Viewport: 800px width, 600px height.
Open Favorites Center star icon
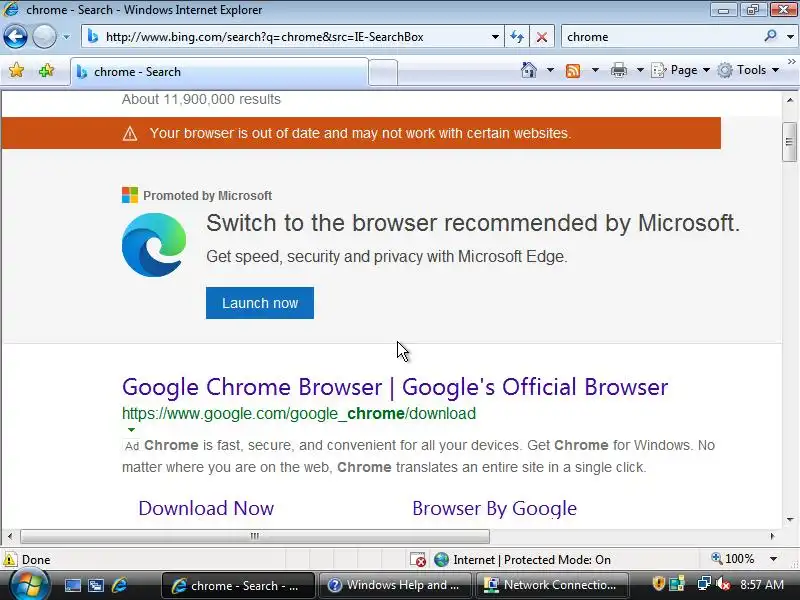(x=17, y=70)
